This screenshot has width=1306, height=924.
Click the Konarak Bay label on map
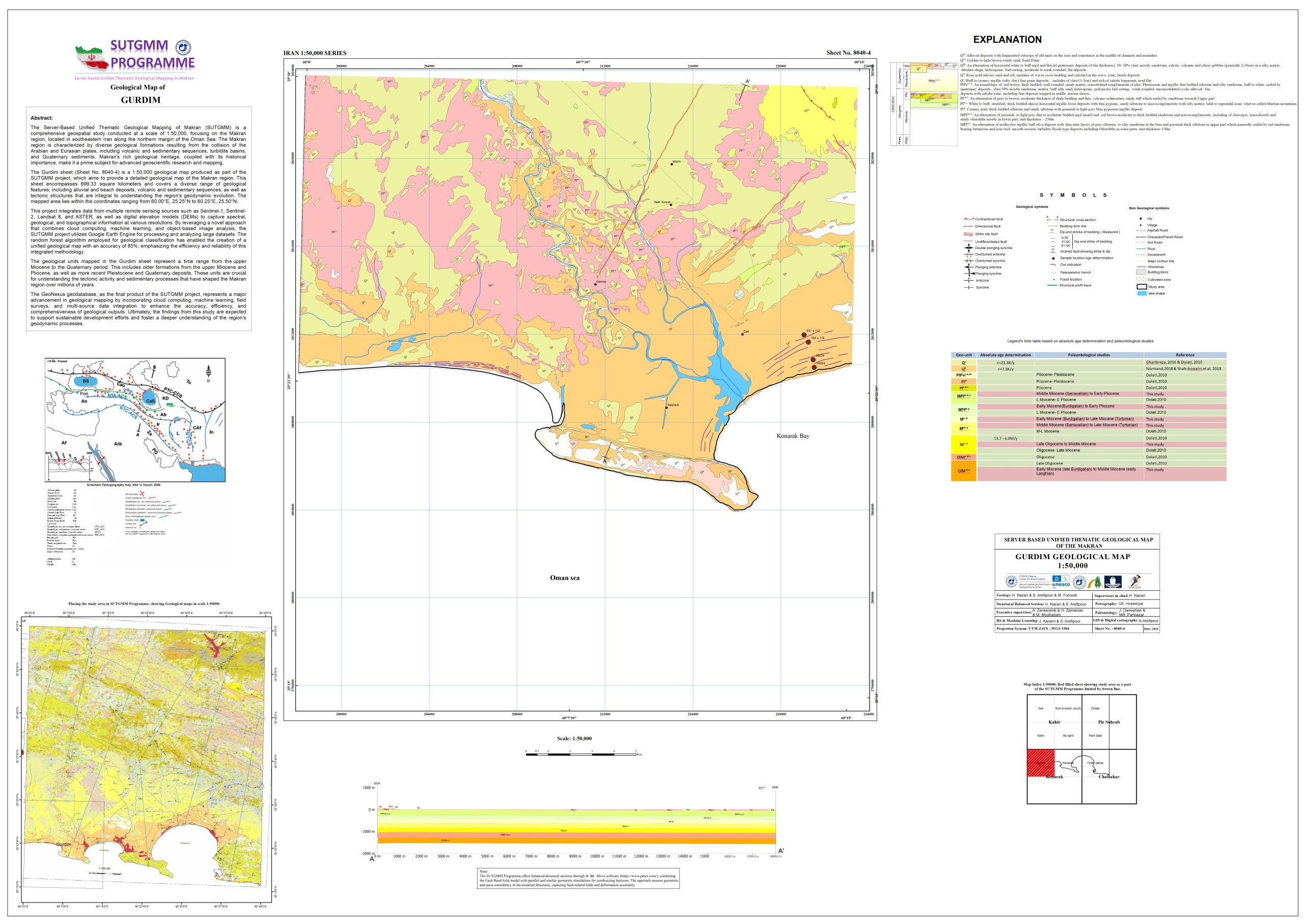click(792, 436)
